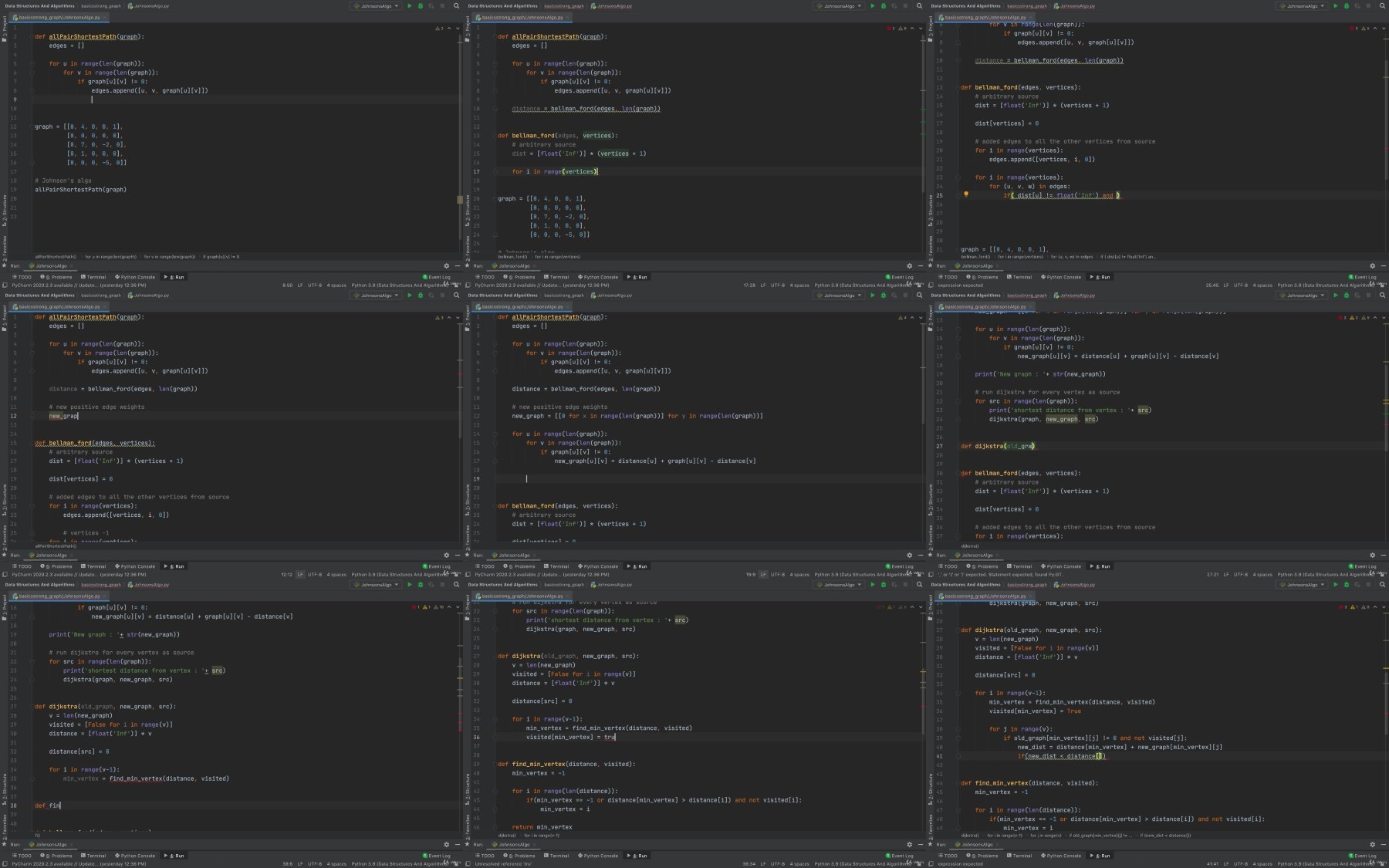1389x868 pixels.
Task: Hide Run panel in window with cursor at 19:9
Action: (920, 555)
